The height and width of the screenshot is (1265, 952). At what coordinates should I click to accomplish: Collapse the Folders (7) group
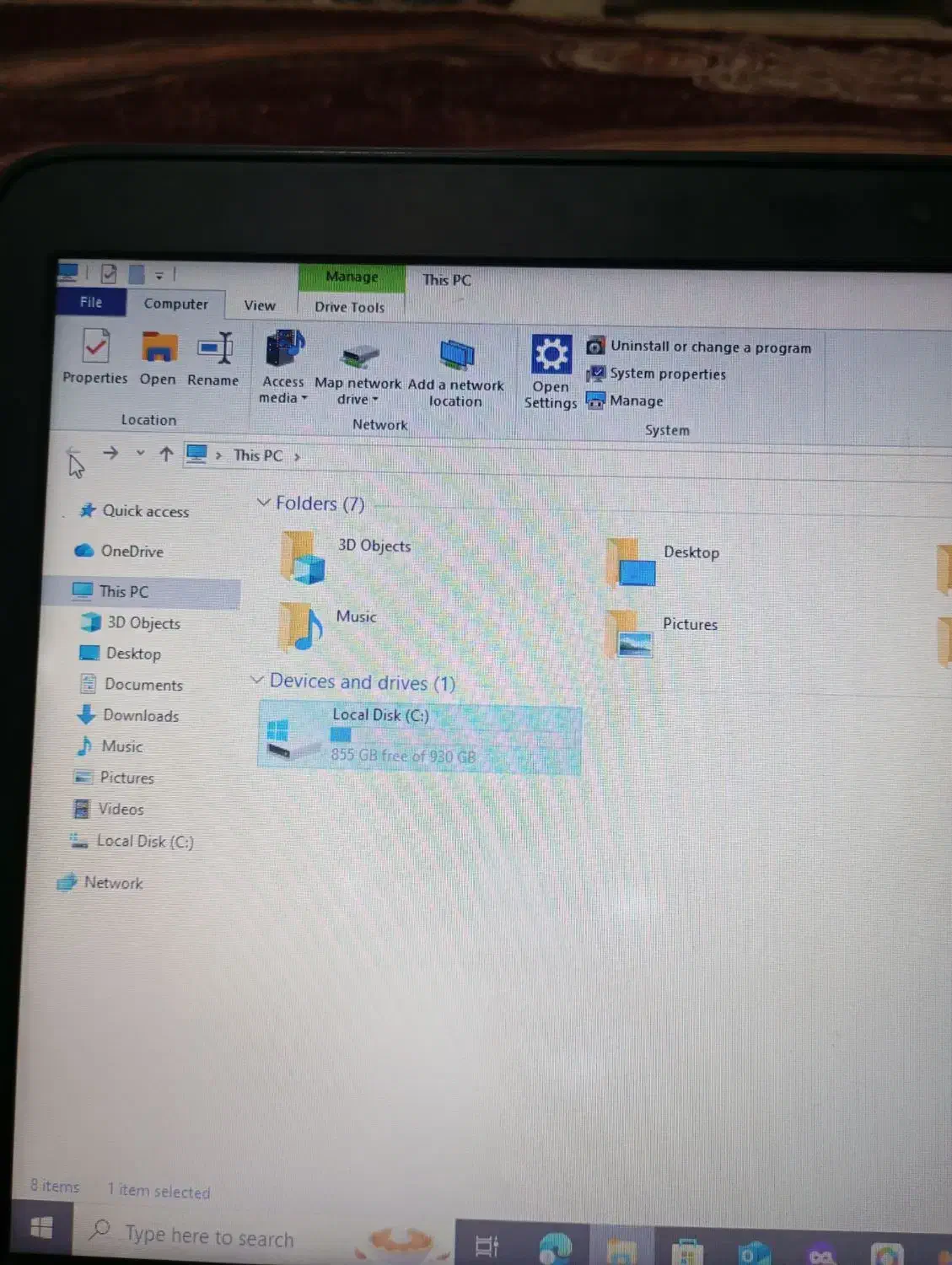[263, 502]
